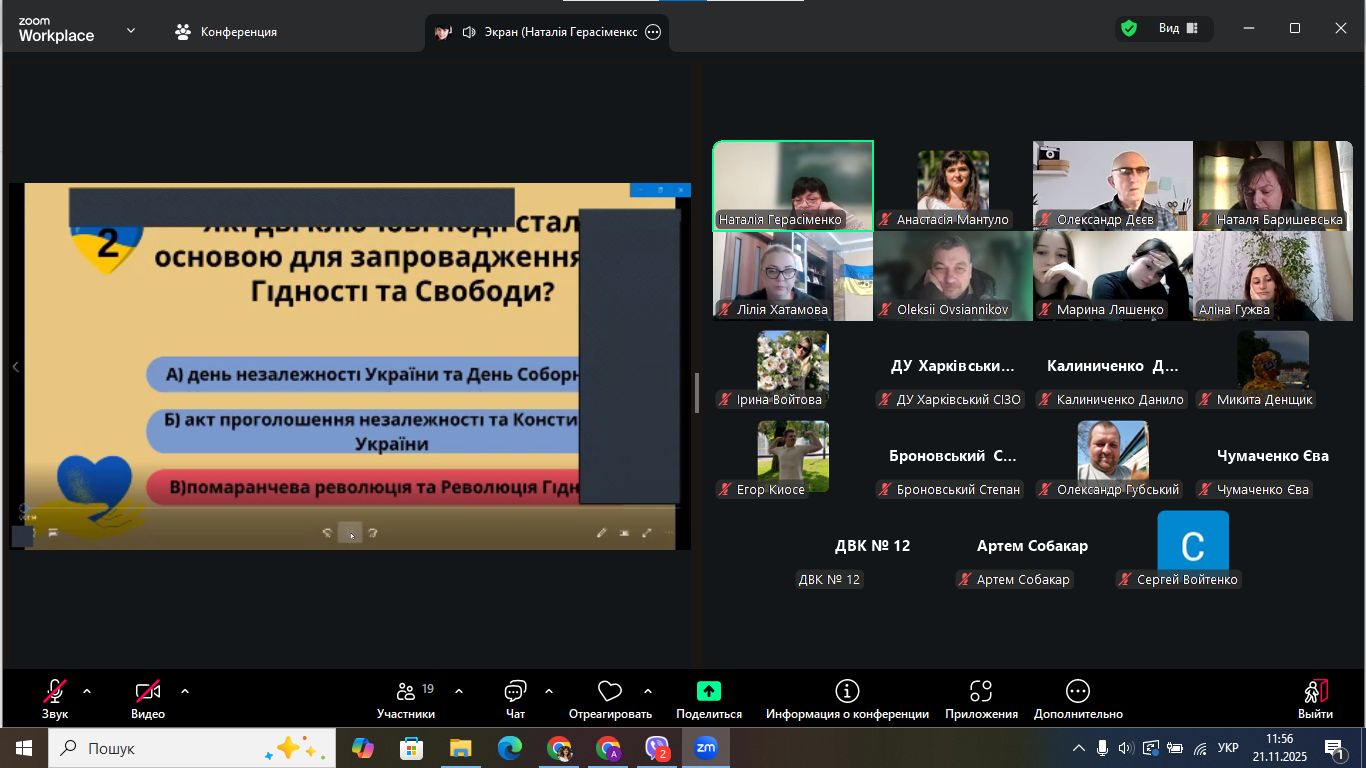Toggle the View layout button
This screenshot has width=1366, height=768.
(1178, 29)
